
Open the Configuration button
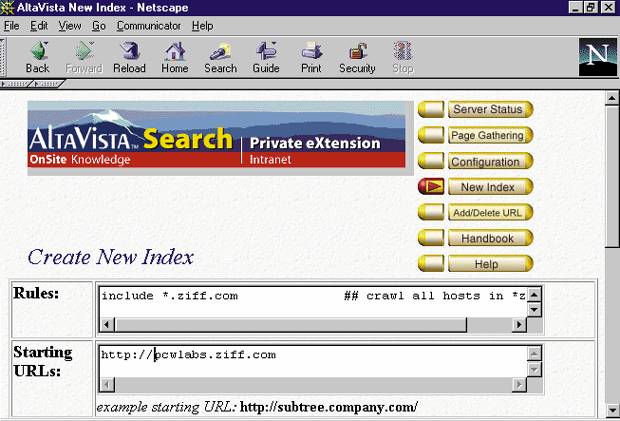pos(485,161)
